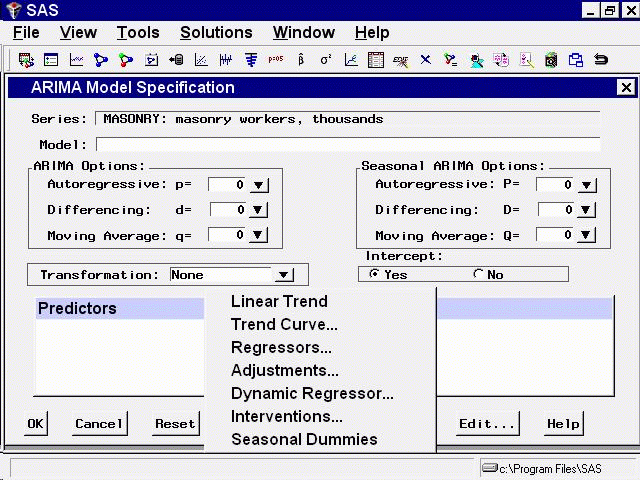The height and width of the screenshot is (480, 640).
Task: Click the beta parameter estimates icon
Action: coord(301,60)
